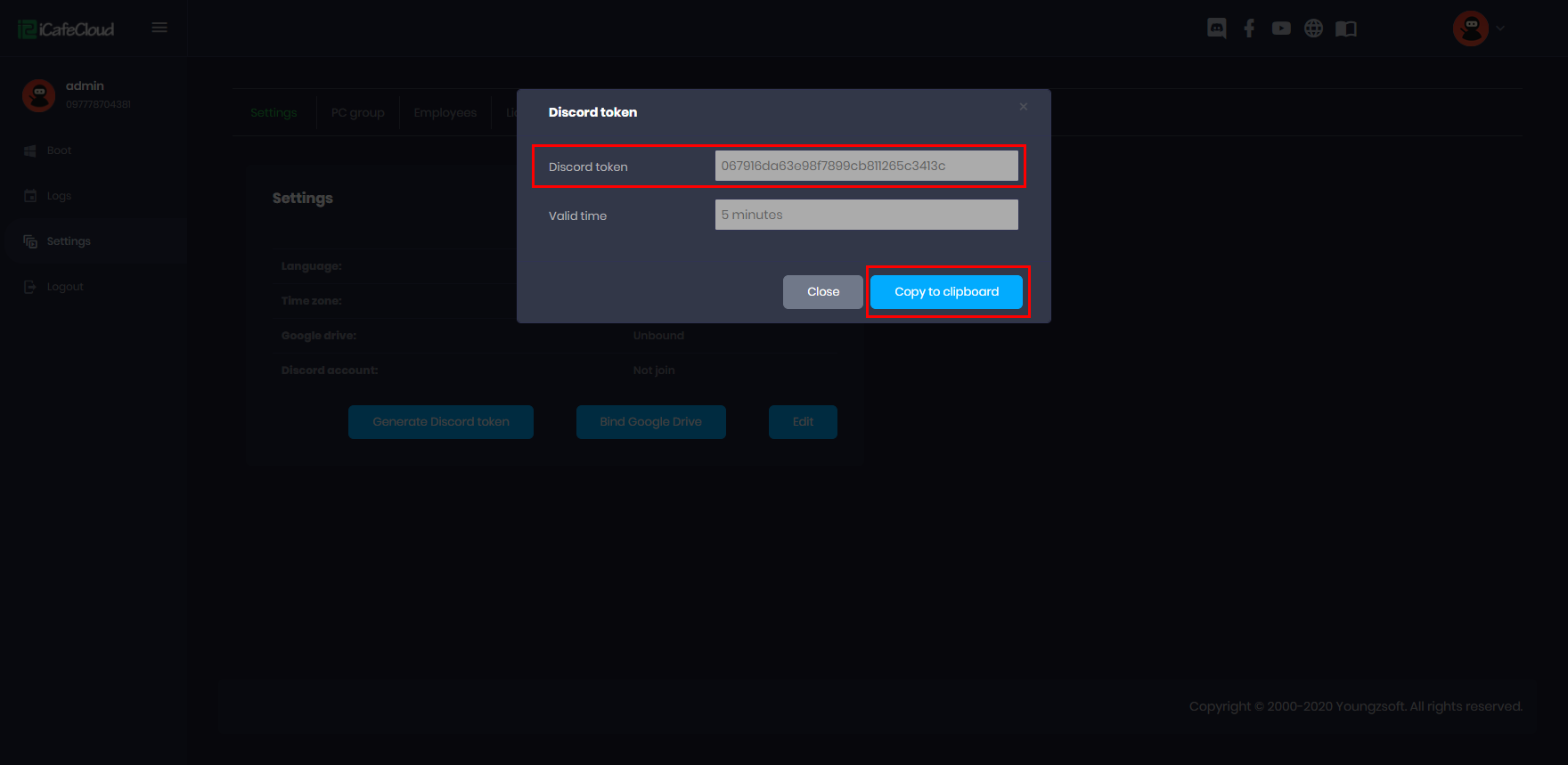The width and height of the screenshot is (1568, 765).
Task: Click the copyright Youngzsoft text
Action: tap(1356, 706)
